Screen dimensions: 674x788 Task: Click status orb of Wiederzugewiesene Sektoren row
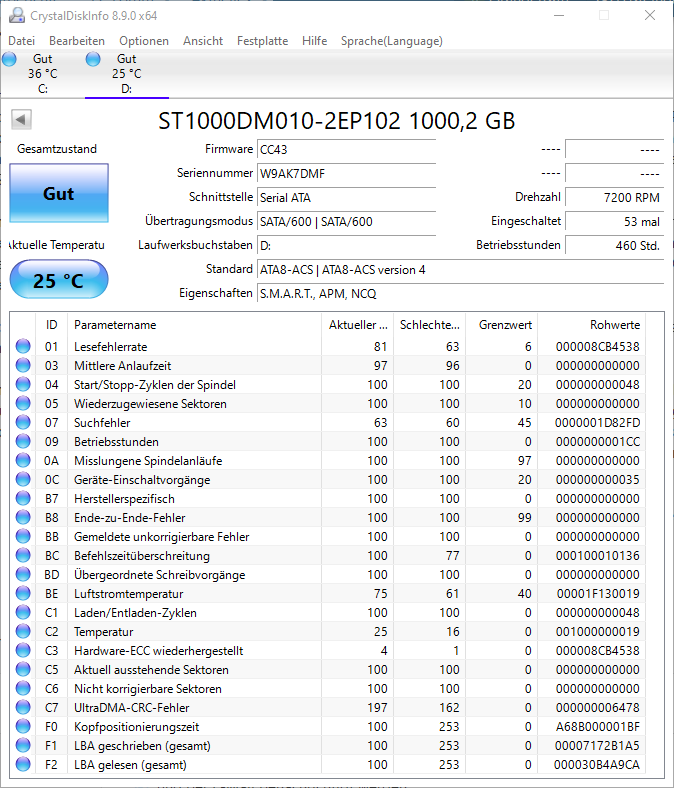(23, 404)
